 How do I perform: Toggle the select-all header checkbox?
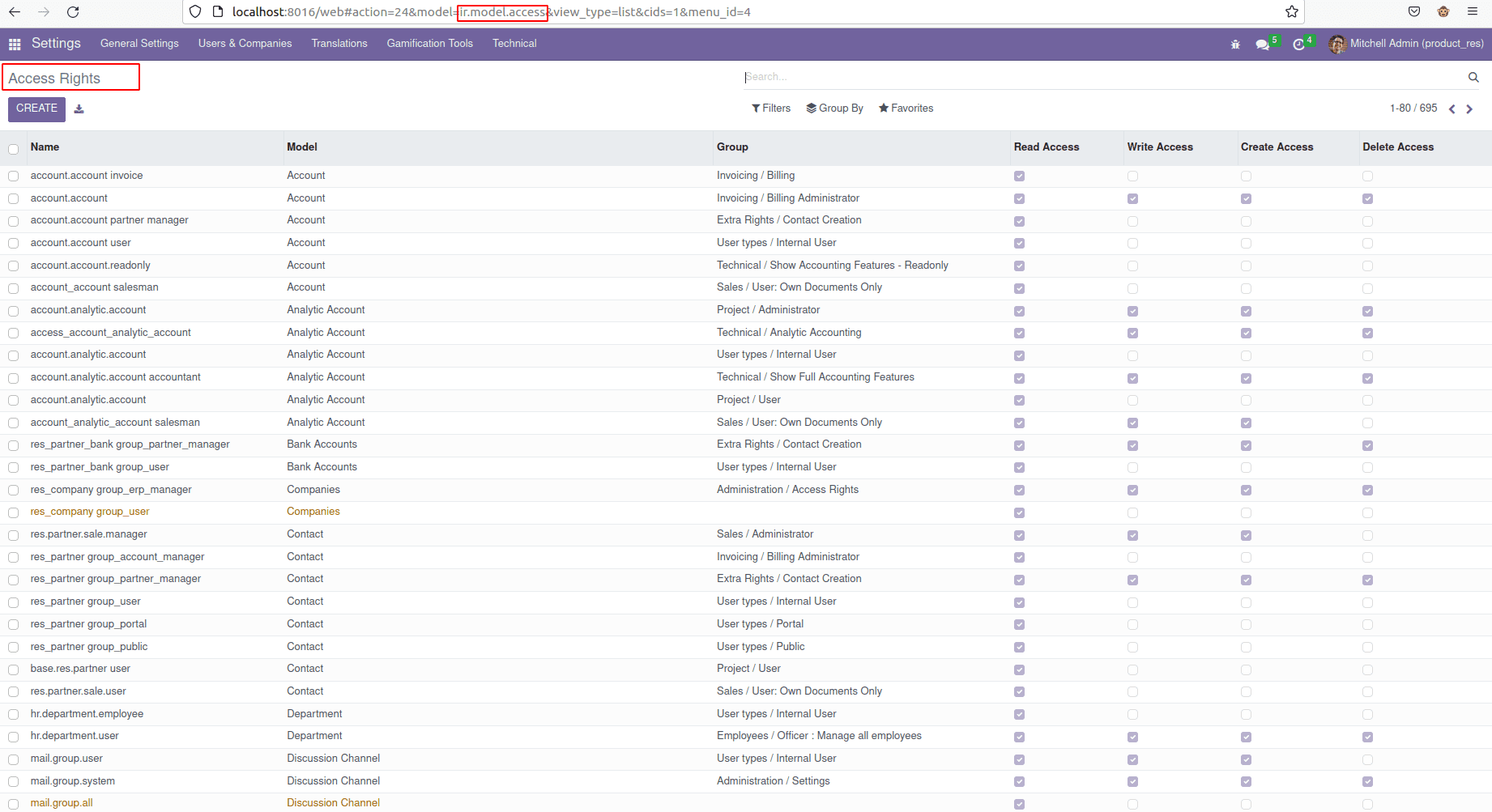[14, 149]
